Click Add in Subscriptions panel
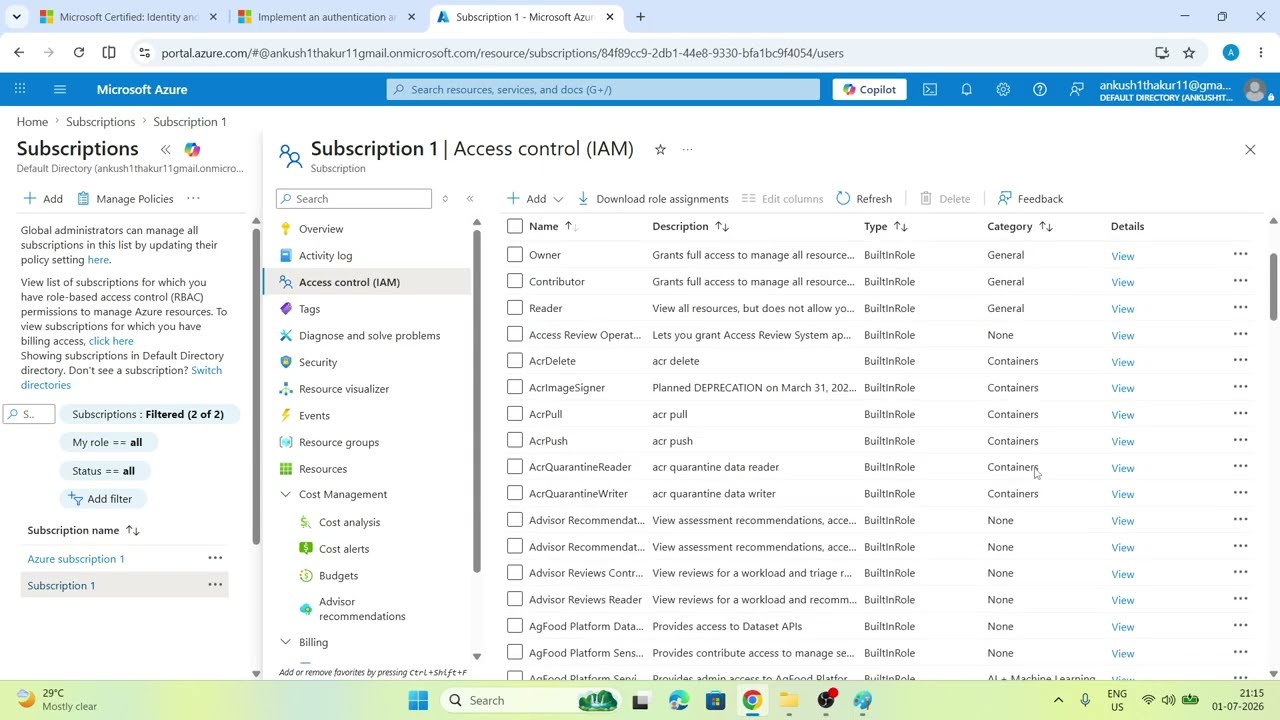 (x=43, y=198)
